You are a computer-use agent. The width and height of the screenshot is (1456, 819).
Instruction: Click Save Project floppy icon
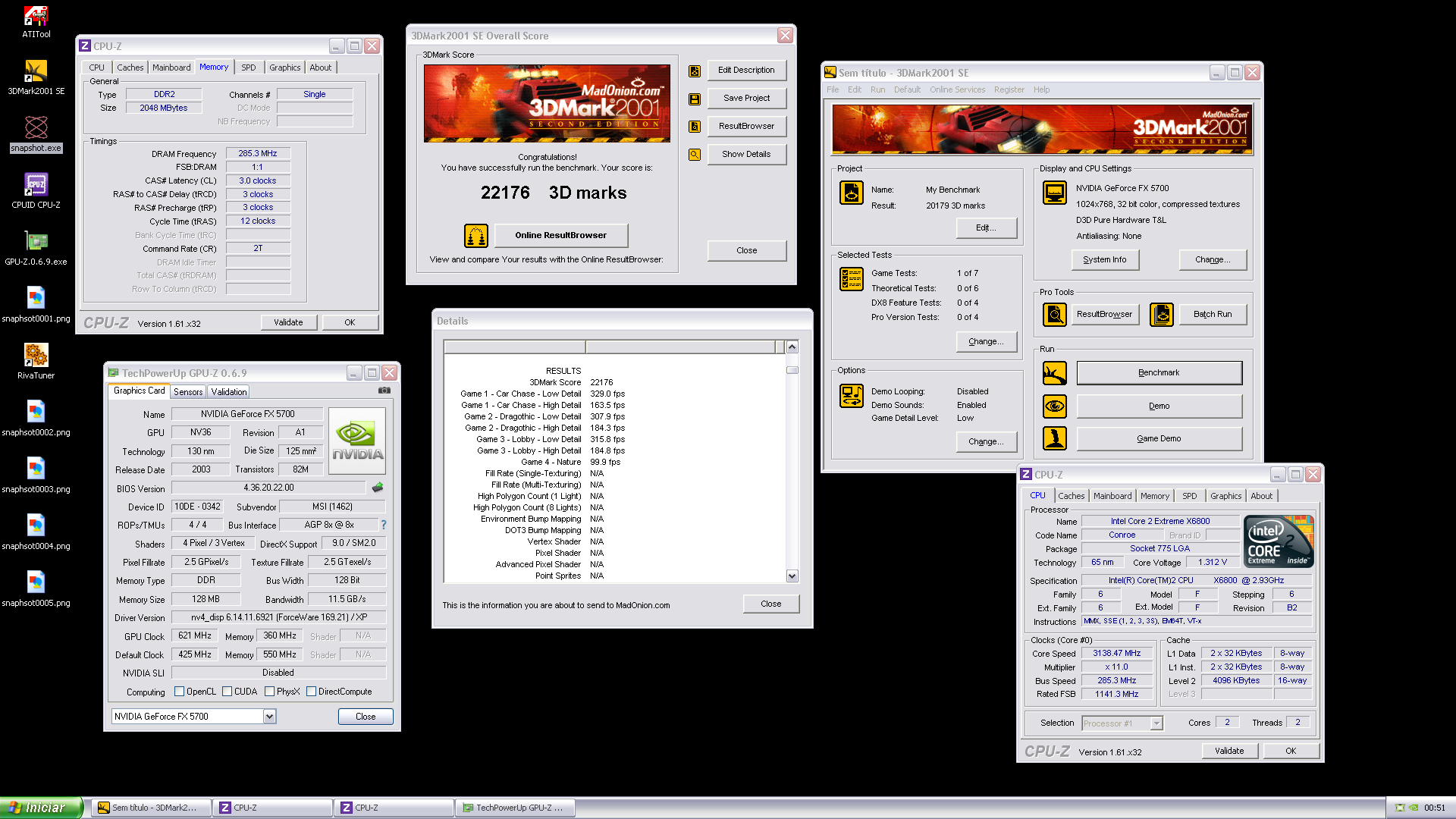(695, 99)
